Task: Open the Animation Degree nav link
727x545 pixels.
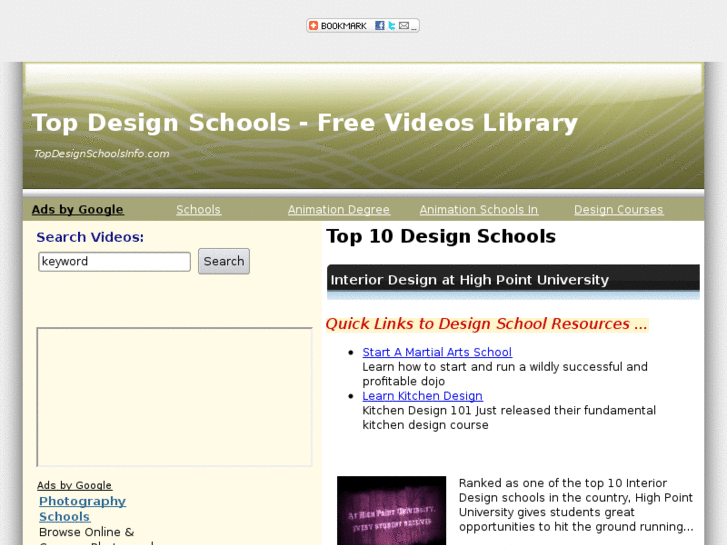Action: (x=338, y=210)
